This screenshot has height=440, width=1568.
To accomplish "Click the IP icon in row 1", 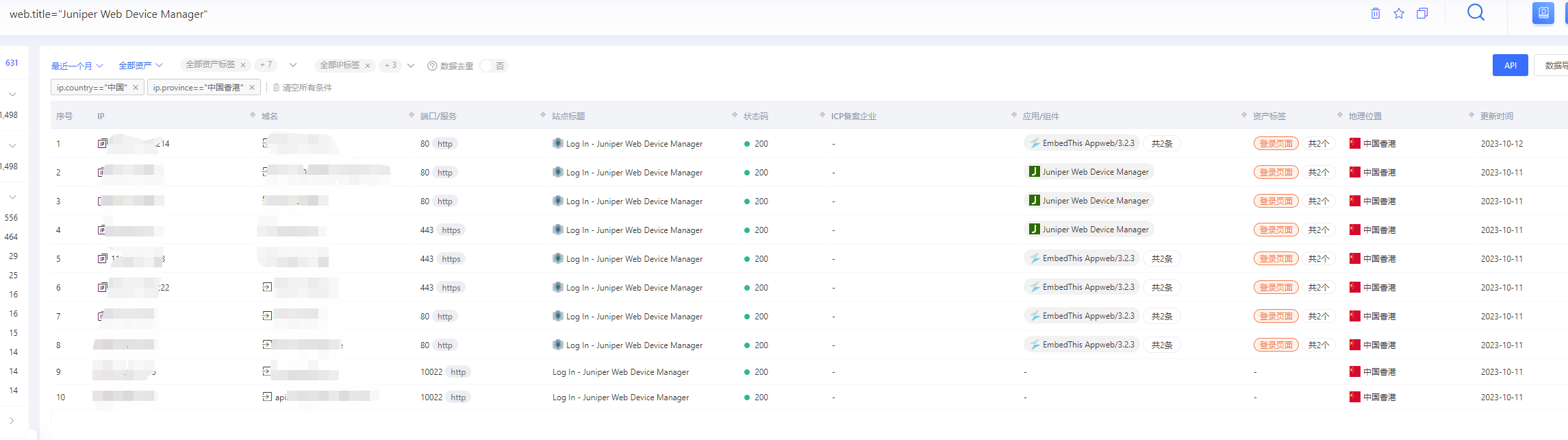I will pos(103,143).
